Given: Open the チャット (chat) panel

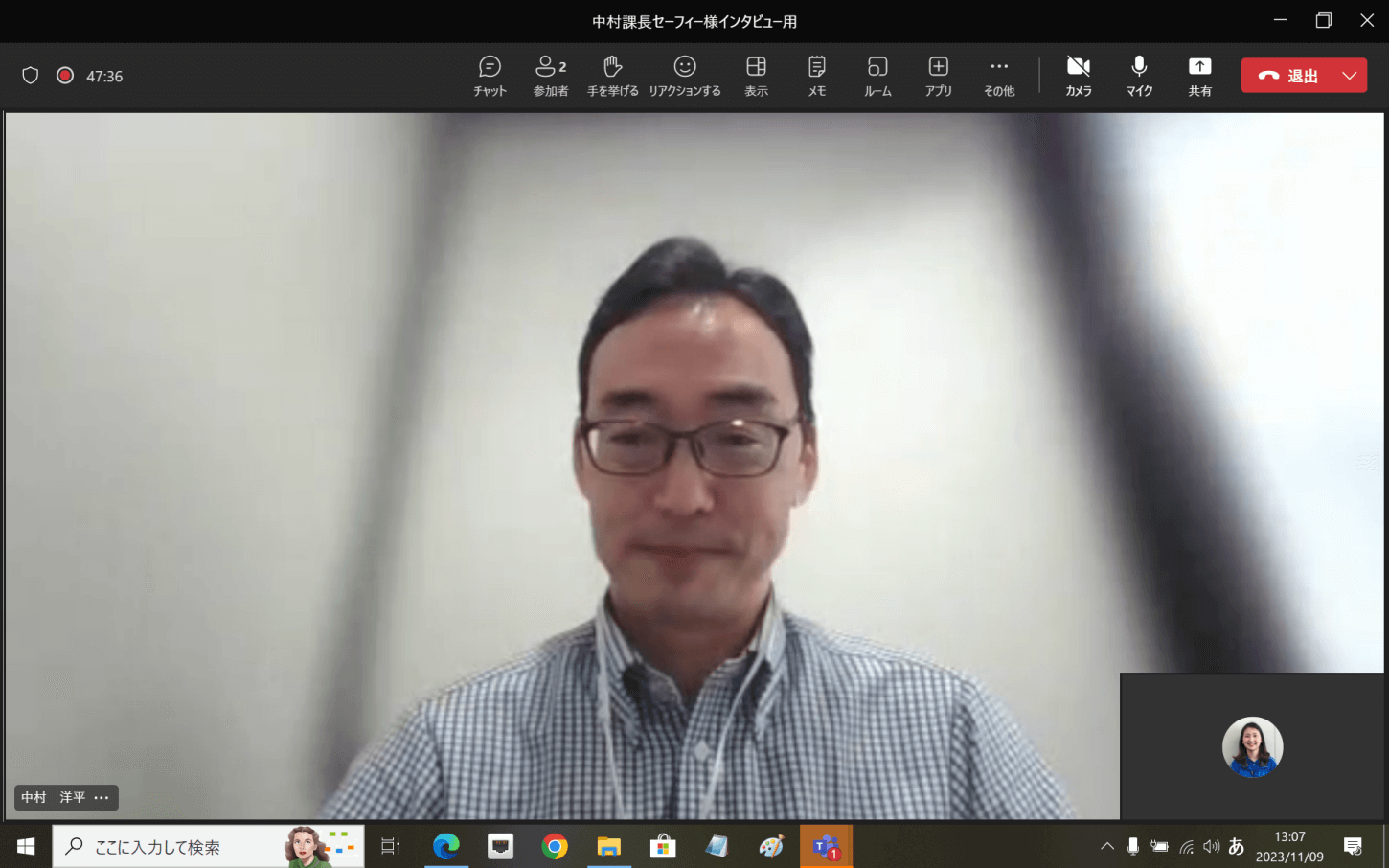Looking at the screenshot, I should [x=490, y=76].
